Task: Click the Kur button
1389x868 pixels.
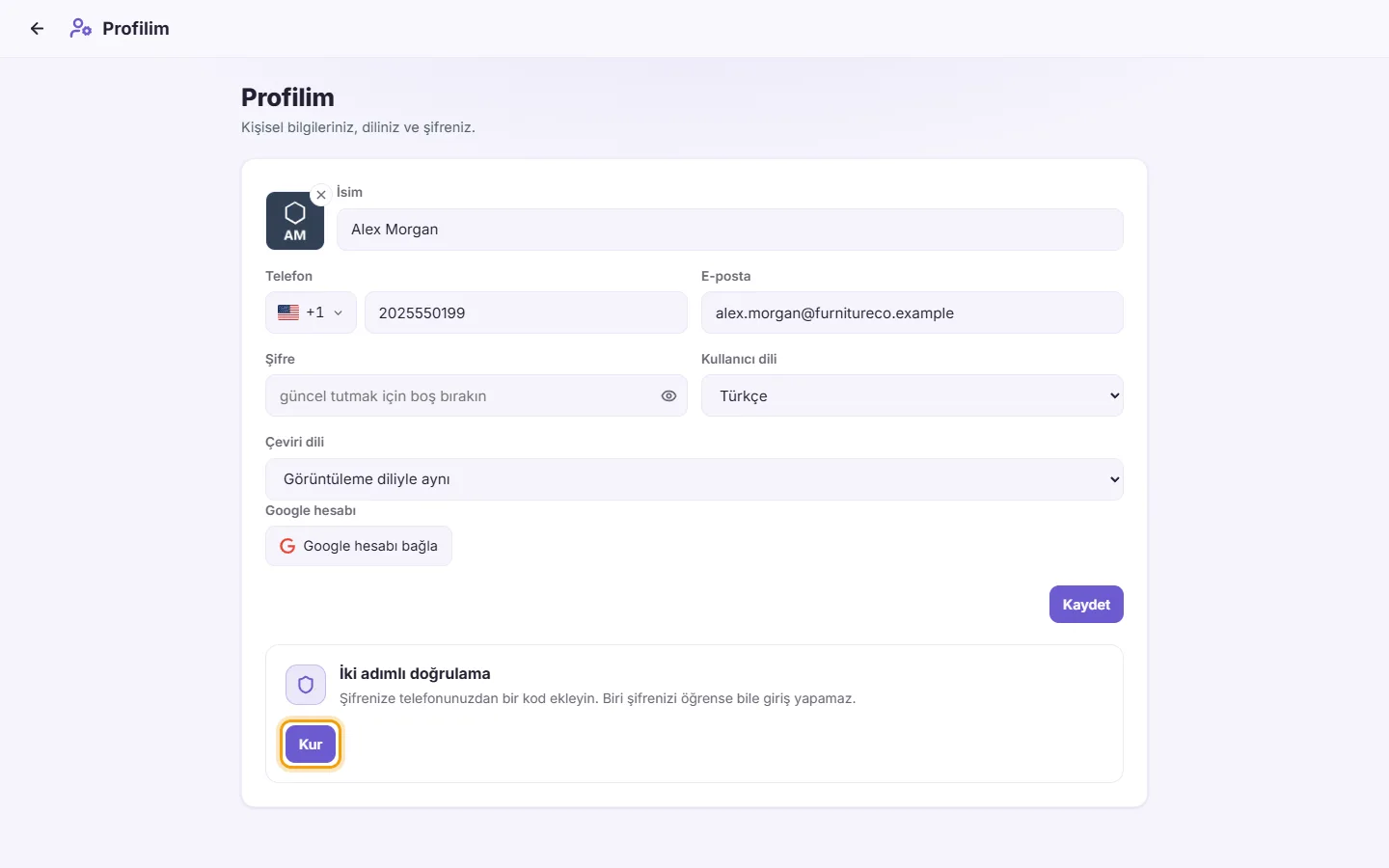Action: coord(311,745)
